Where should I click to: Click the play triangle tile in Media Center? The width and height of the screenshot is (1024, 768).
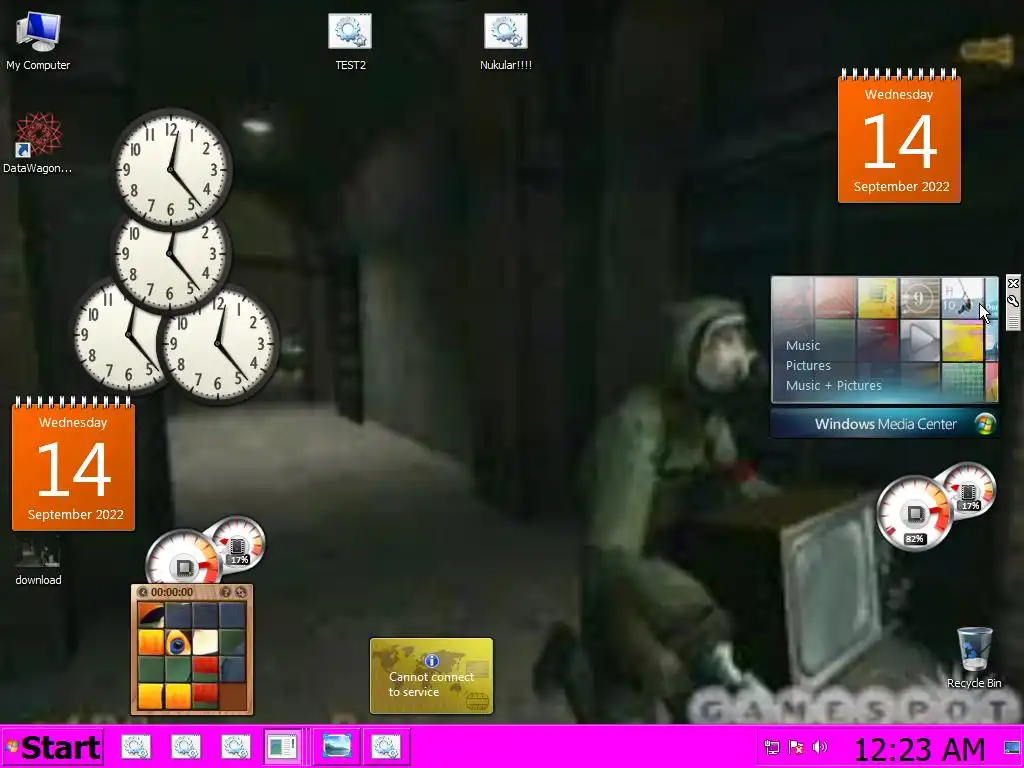coord(920,340)
